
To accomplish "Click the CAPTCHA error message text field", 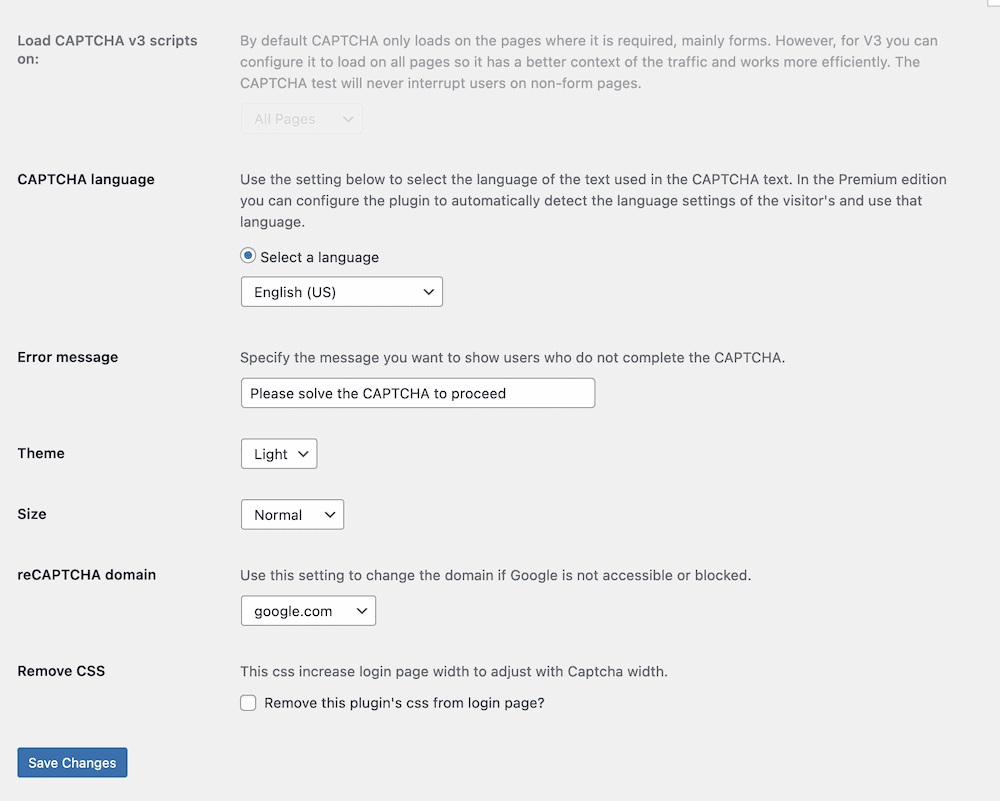I will point(417,393).
